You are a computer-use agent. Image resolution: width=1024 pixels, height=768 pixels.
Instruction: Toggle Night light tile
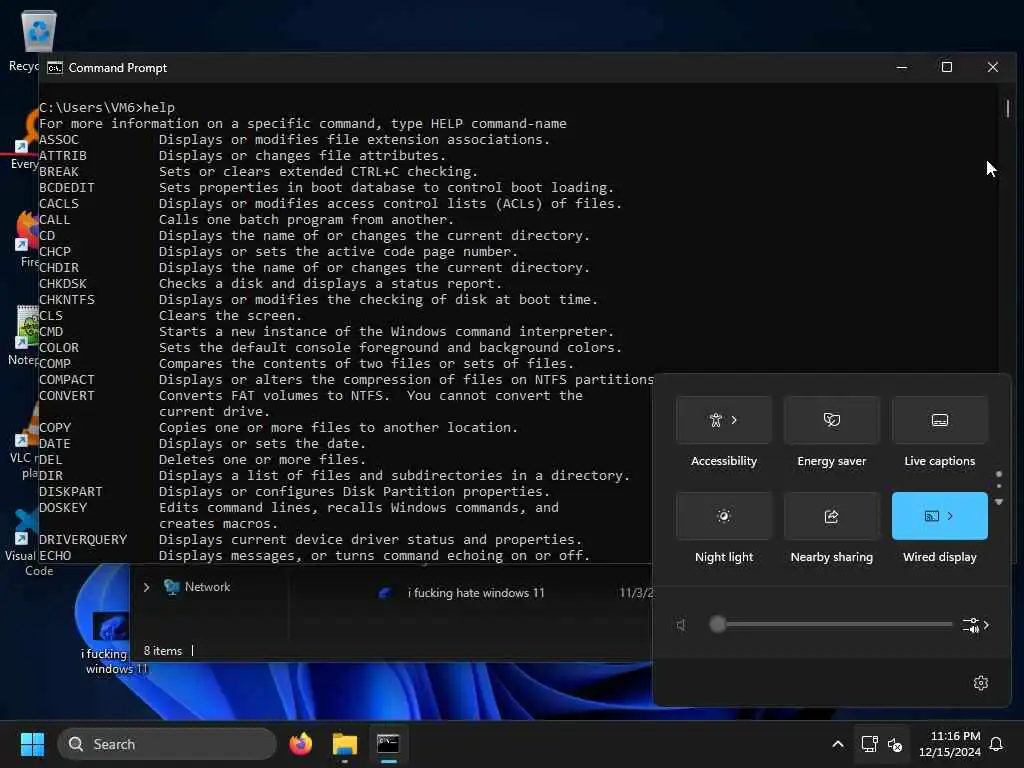724,516
